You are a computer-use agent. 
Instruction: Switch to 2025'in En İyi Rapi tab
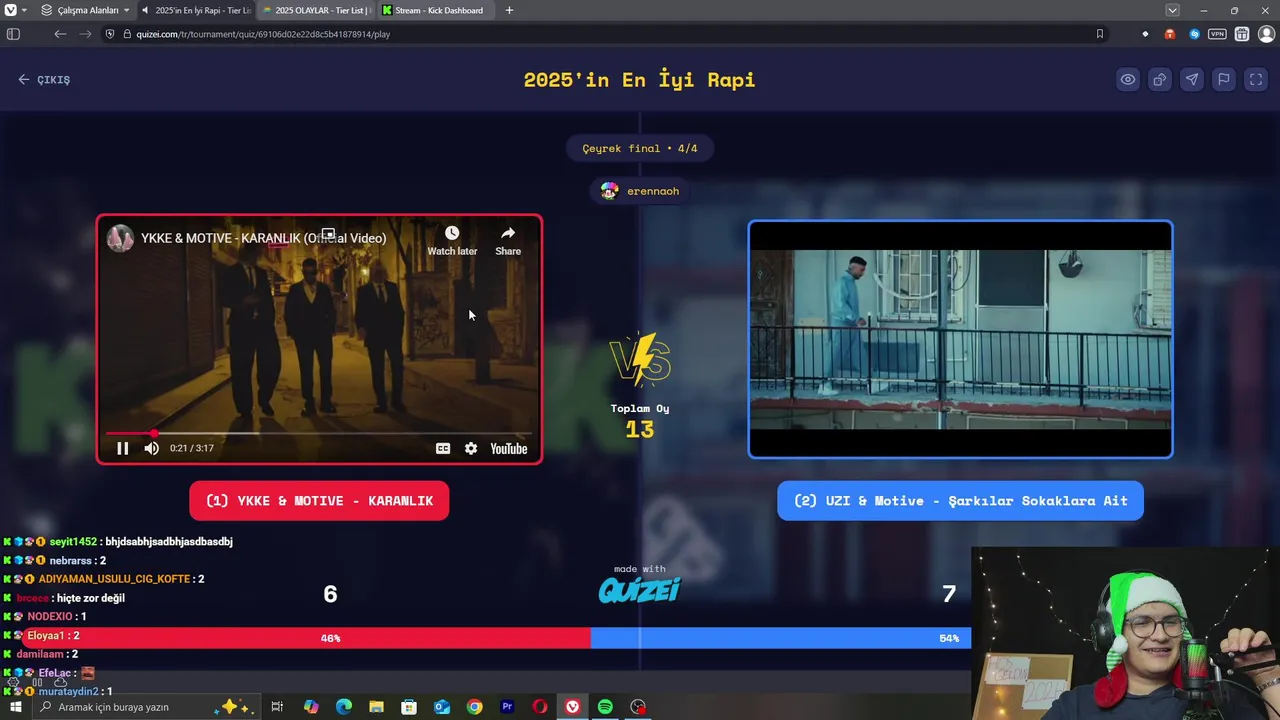[x=195, y=10]
